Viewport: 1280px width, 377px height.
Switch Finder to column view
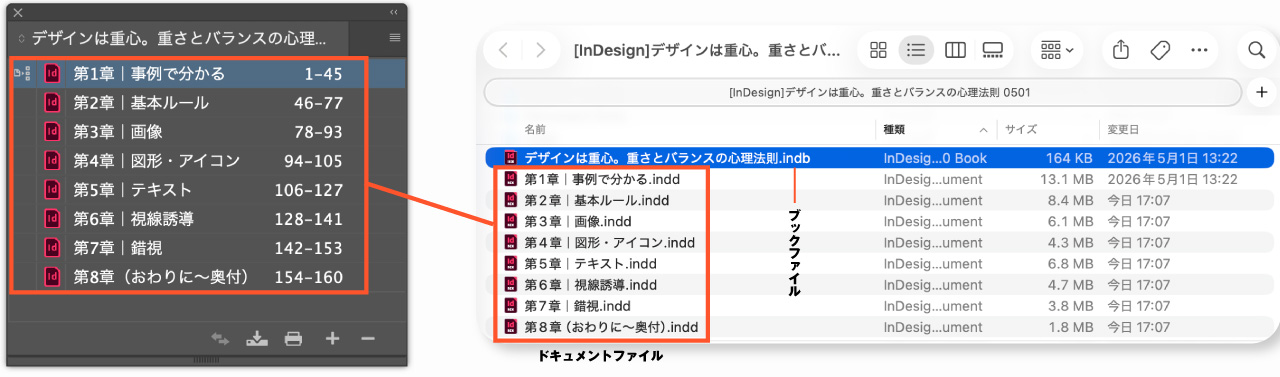pos(955,50)
